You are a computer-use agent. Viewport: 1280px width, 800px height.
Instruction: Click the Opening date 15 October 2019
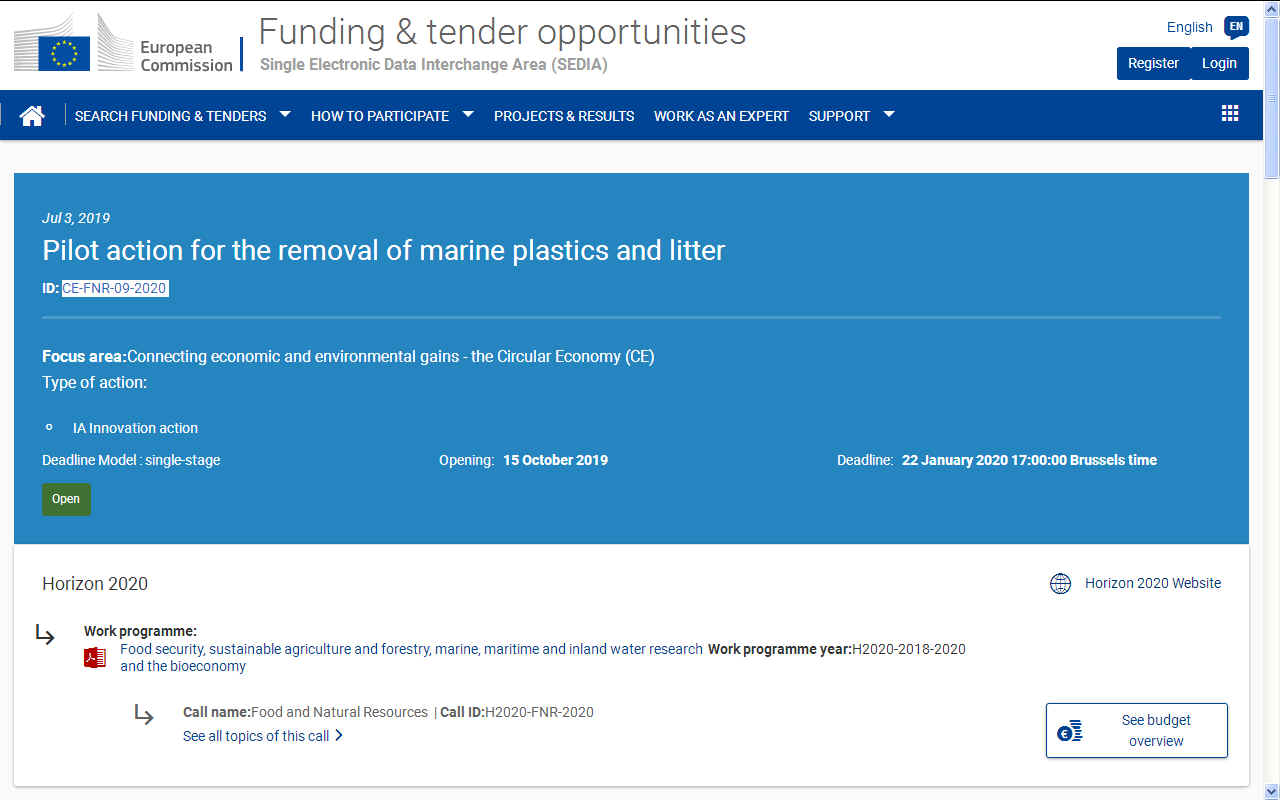coord(555,460)
